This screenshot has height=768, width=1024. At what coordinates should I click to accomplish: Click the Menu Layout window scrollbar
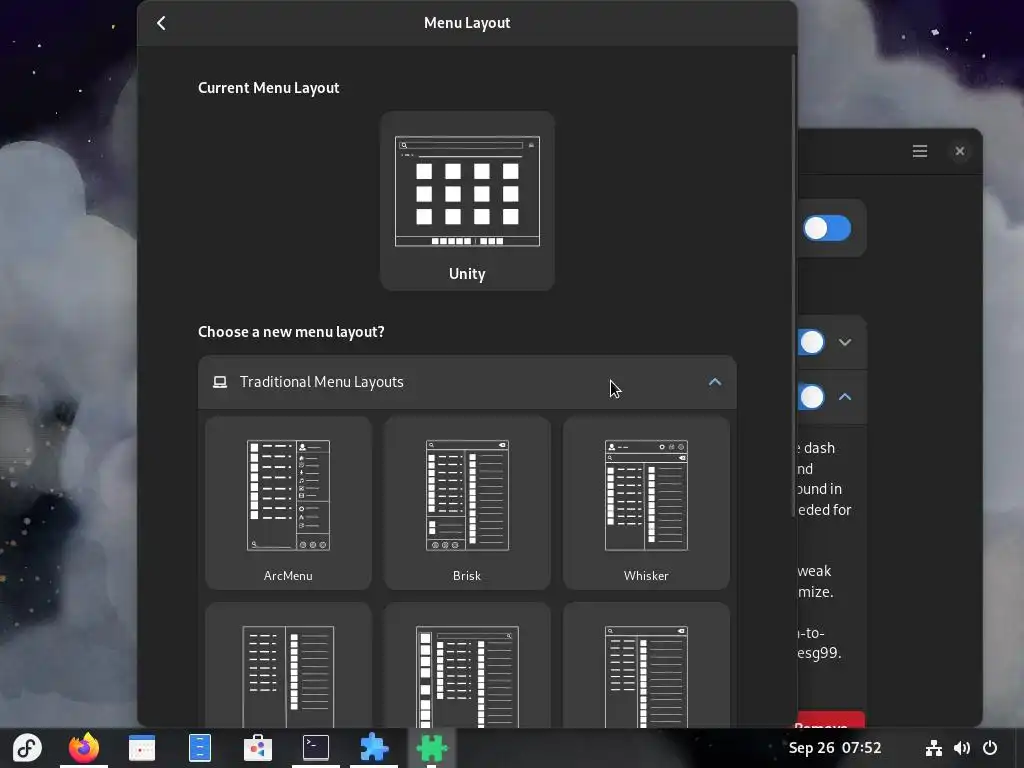793,286
